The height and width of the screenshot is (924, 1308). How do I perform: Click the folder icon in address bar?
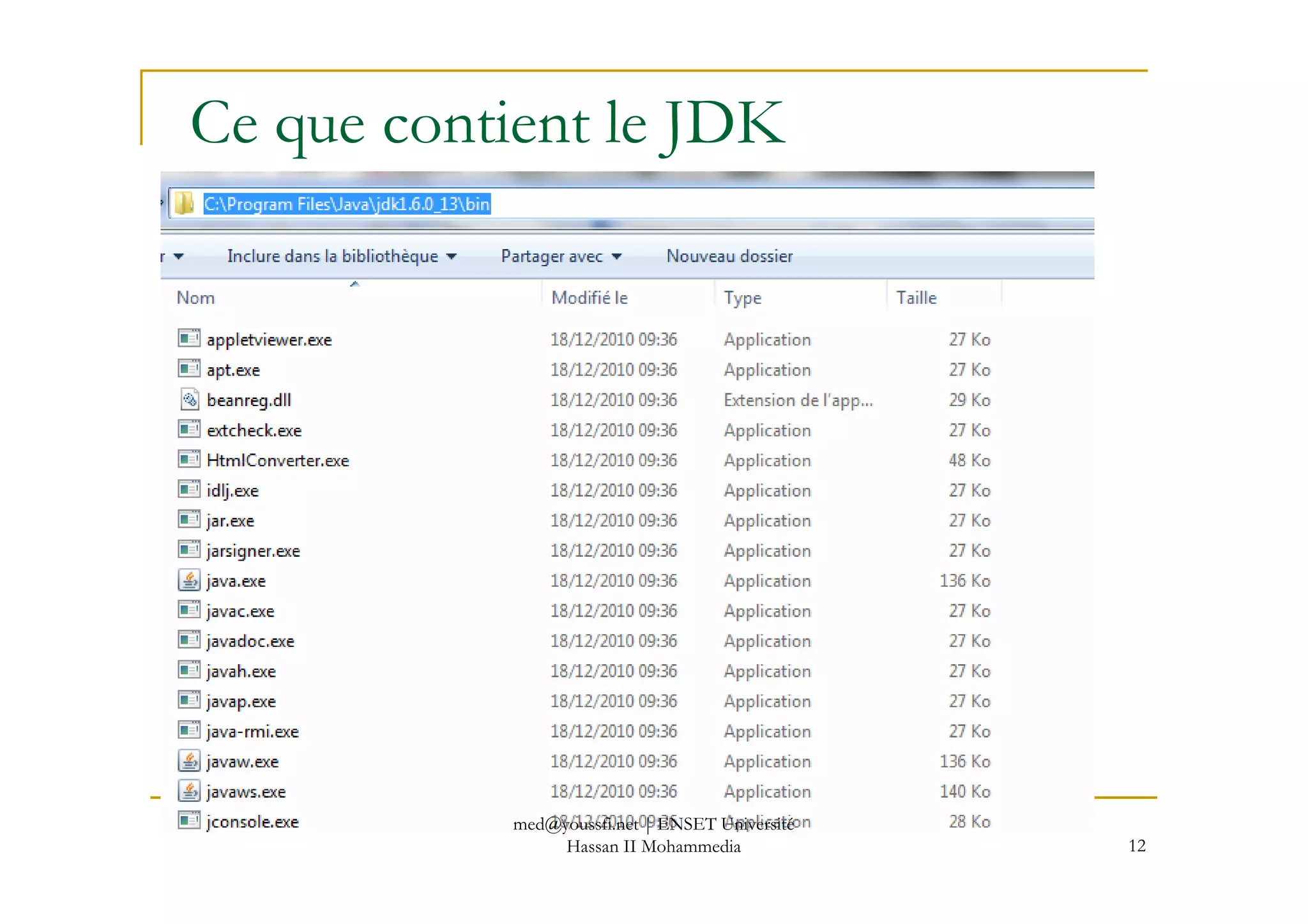tap(185, 204)
